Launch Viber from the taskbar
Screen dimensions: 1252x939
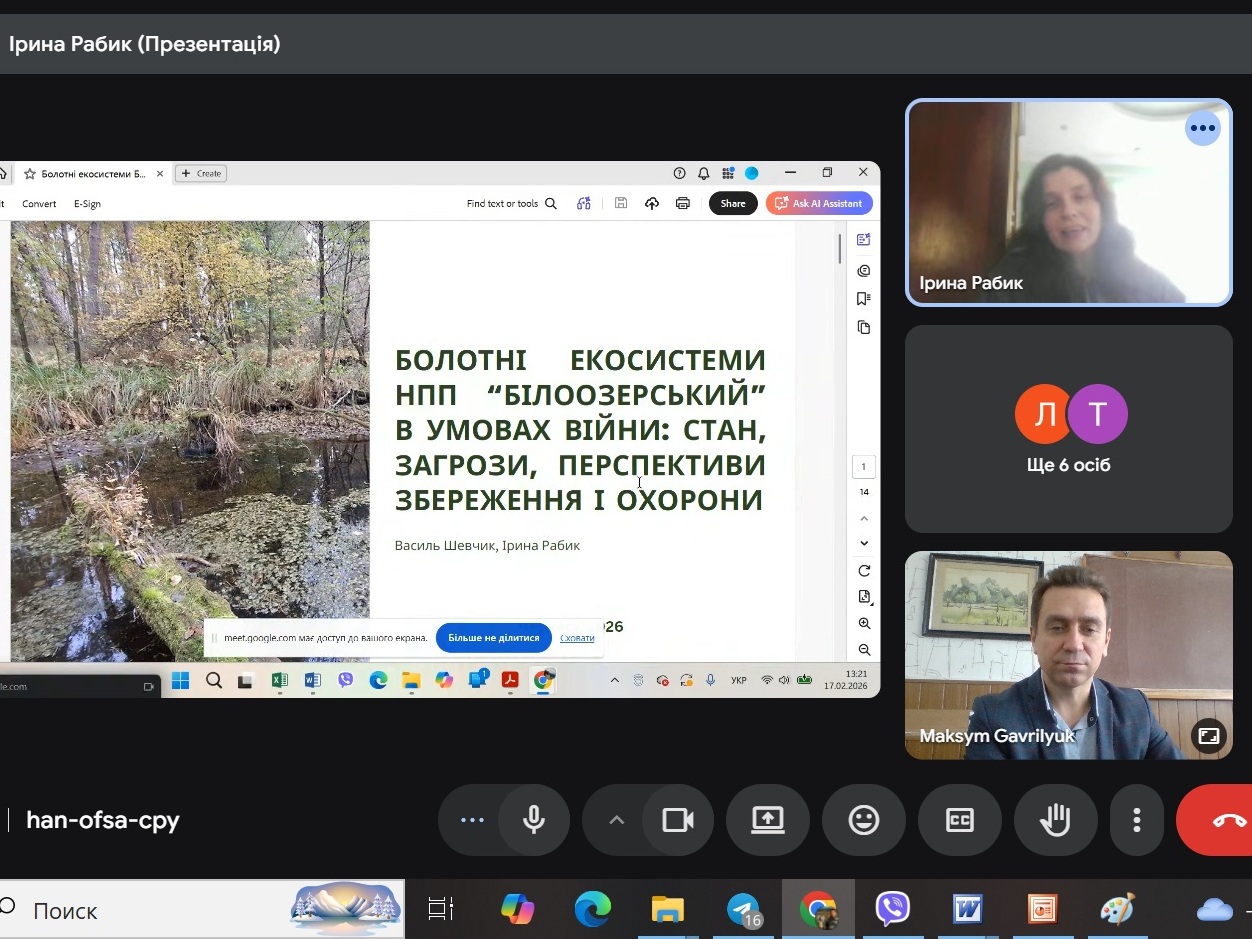[892, 909]
